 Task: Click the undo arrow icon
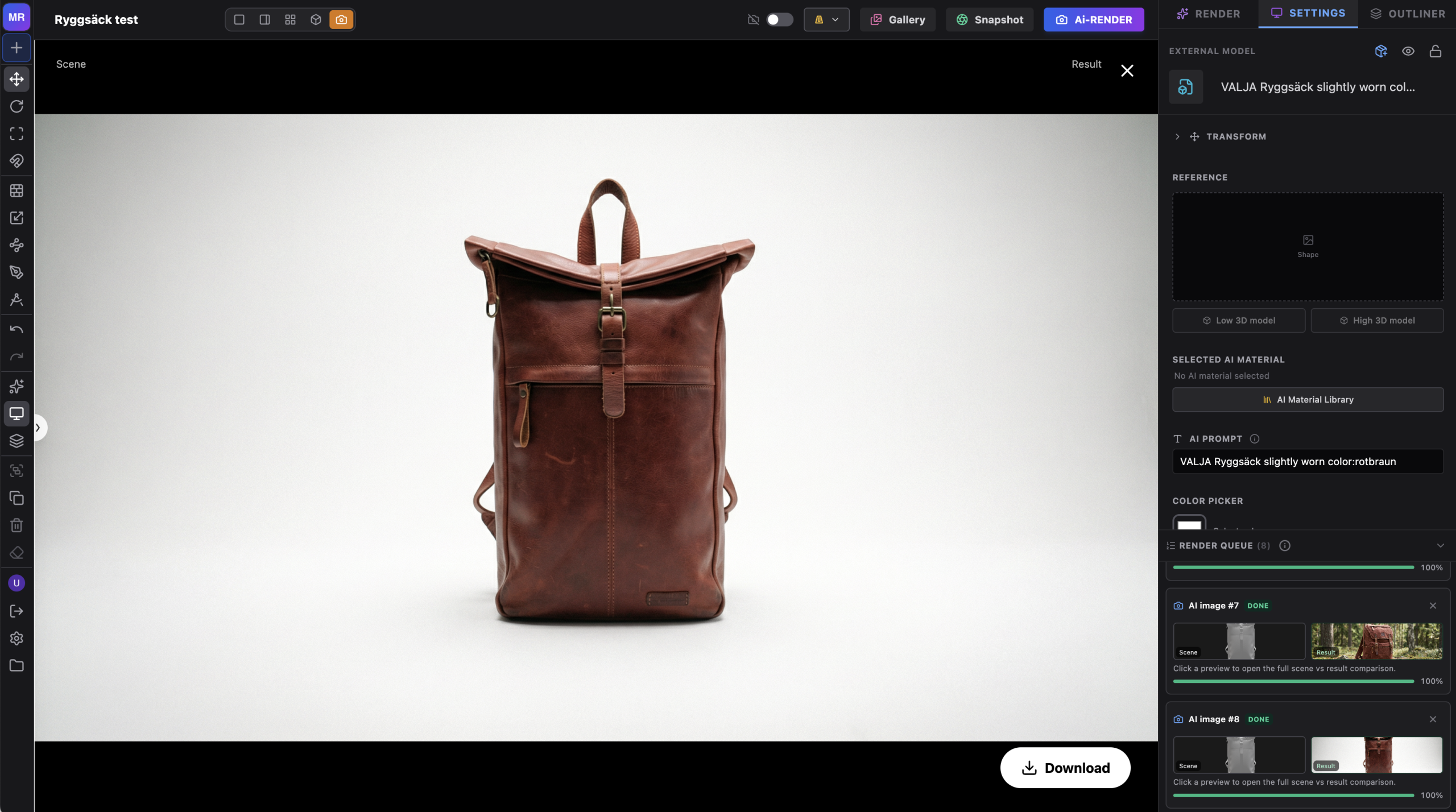pos(16,330)
